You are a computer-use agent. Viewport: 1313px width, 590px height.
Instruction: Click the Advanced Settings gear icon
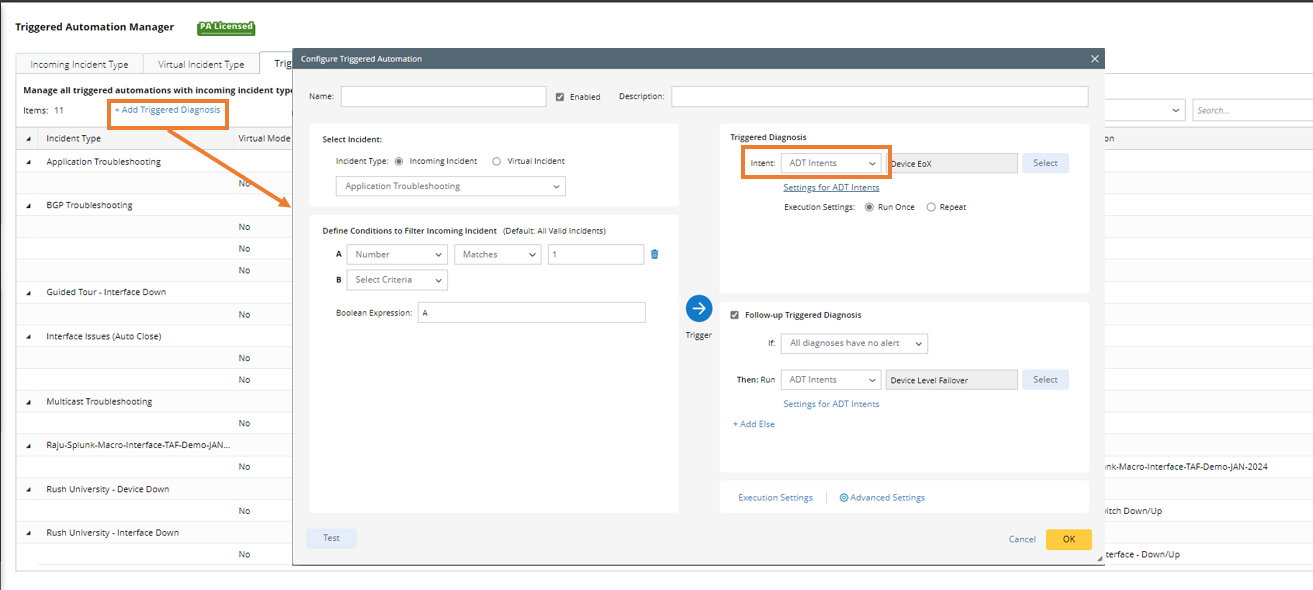(844, 498)
